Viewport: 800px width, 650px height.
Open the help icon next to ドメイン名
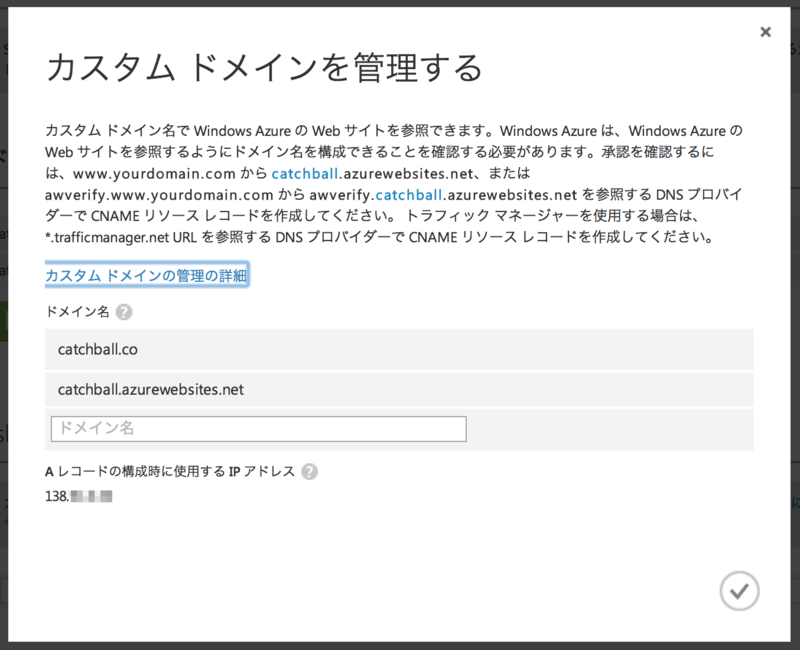pos(125,312)
